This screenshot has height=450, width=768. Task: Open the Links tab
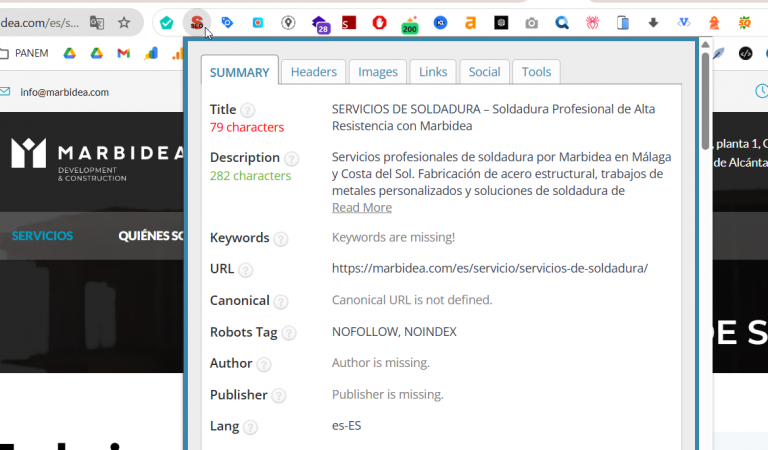[x=433, y=72]
